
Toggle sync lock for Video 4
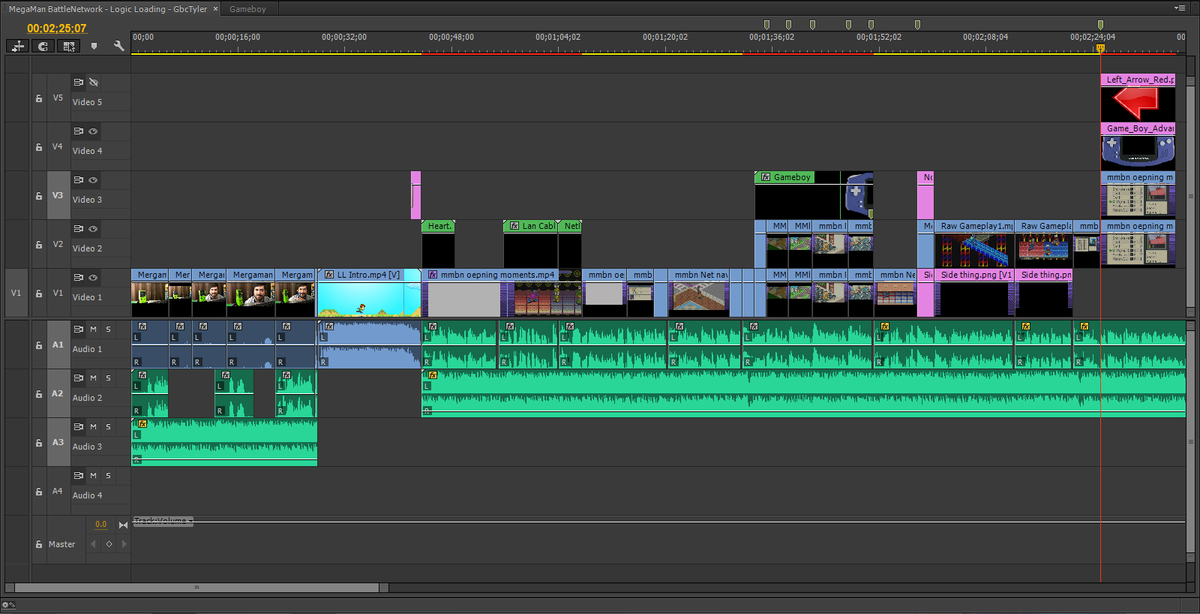click(x=78, y=131)
